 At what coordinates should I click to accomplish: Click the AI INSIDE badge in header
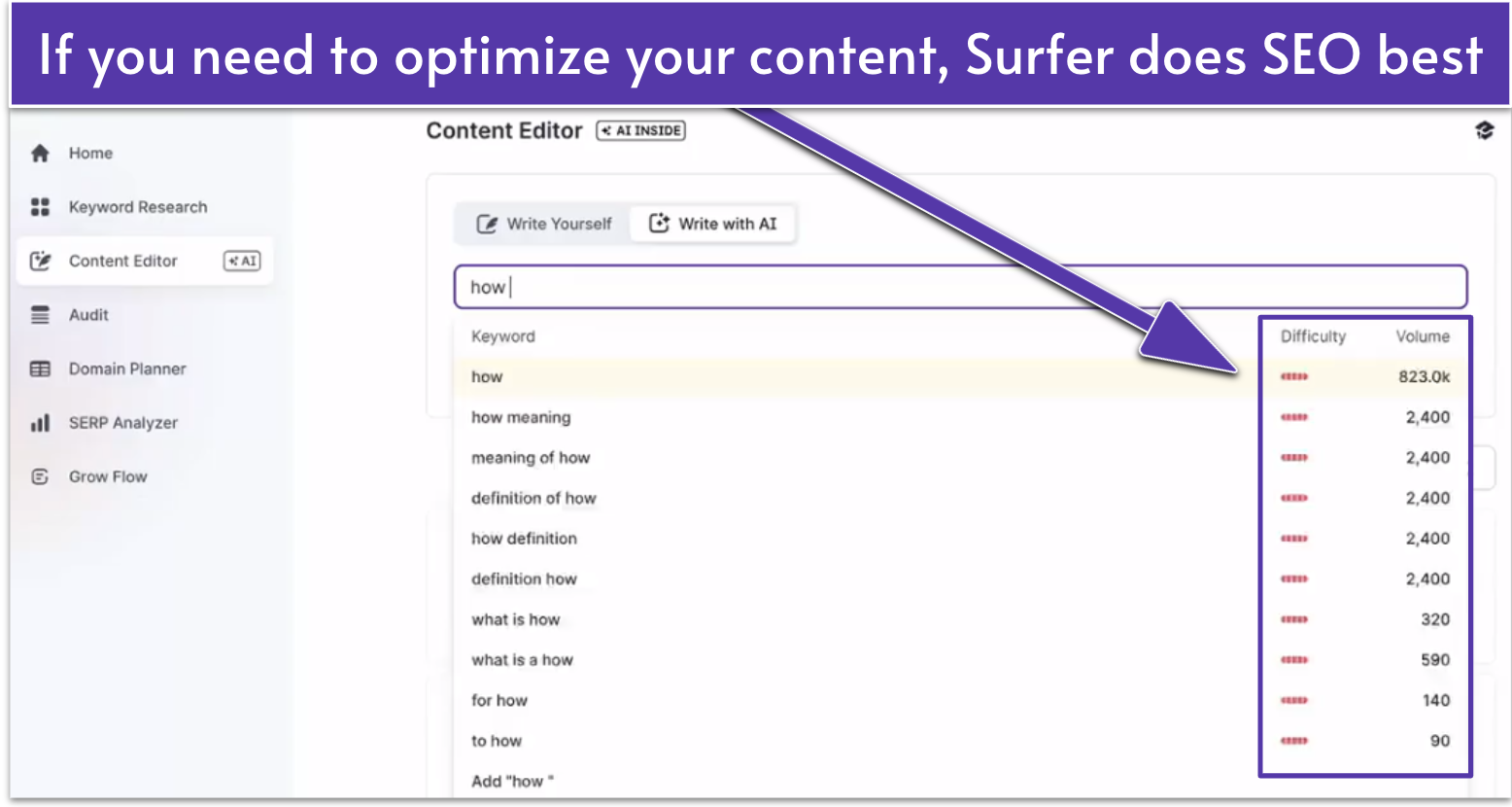641,130
